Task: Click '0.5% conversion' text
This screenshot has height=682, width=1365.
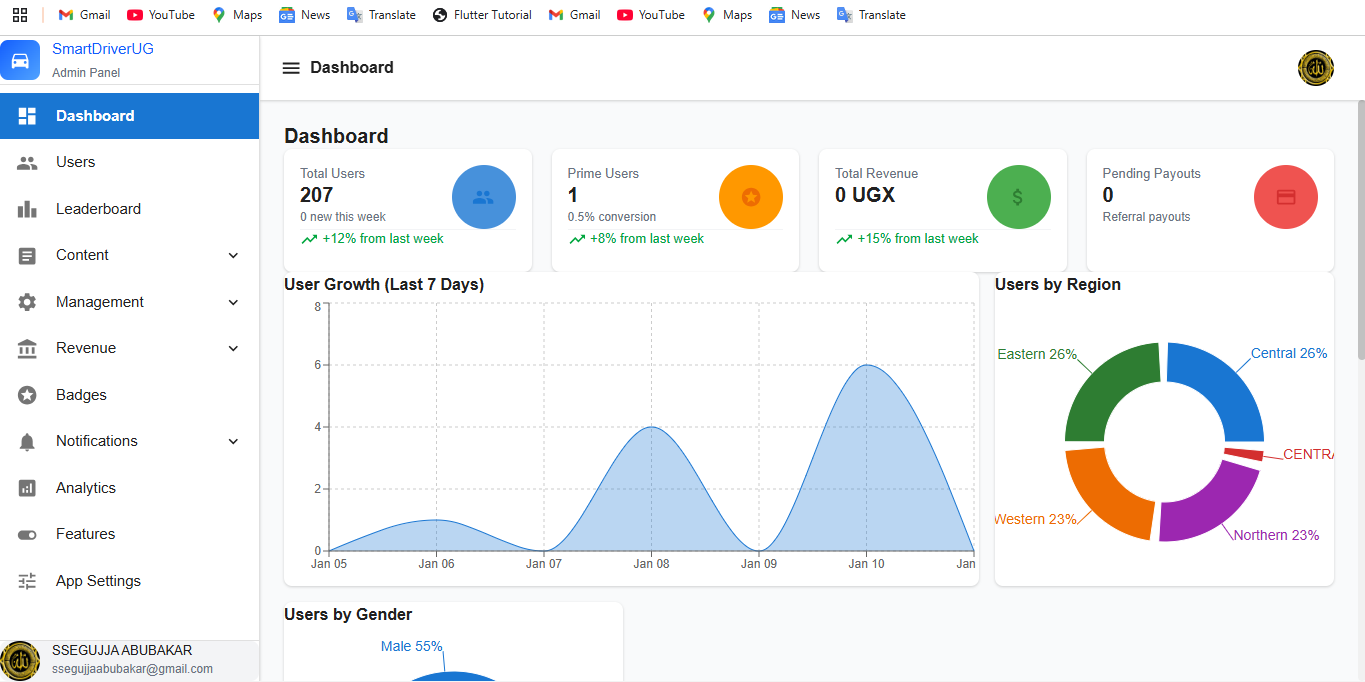Action: click(612, 217)
